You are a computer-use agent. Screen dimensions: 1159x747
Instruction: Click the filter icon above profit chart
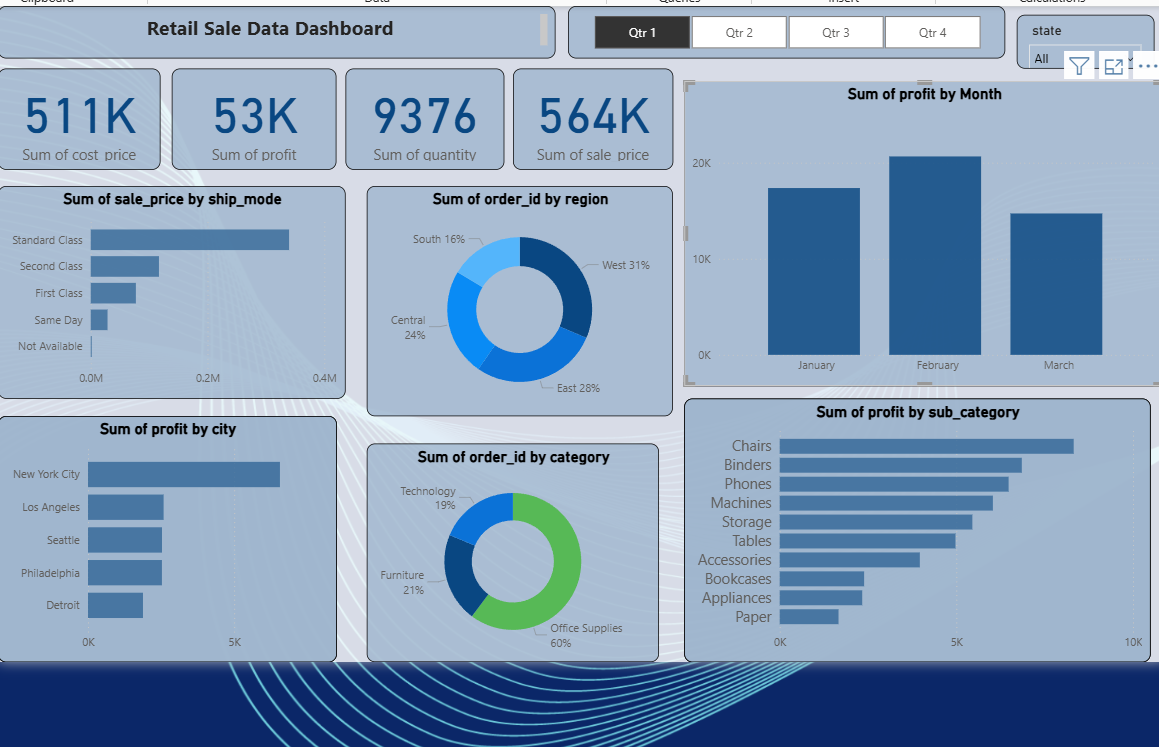click(x=1078, y=67)
